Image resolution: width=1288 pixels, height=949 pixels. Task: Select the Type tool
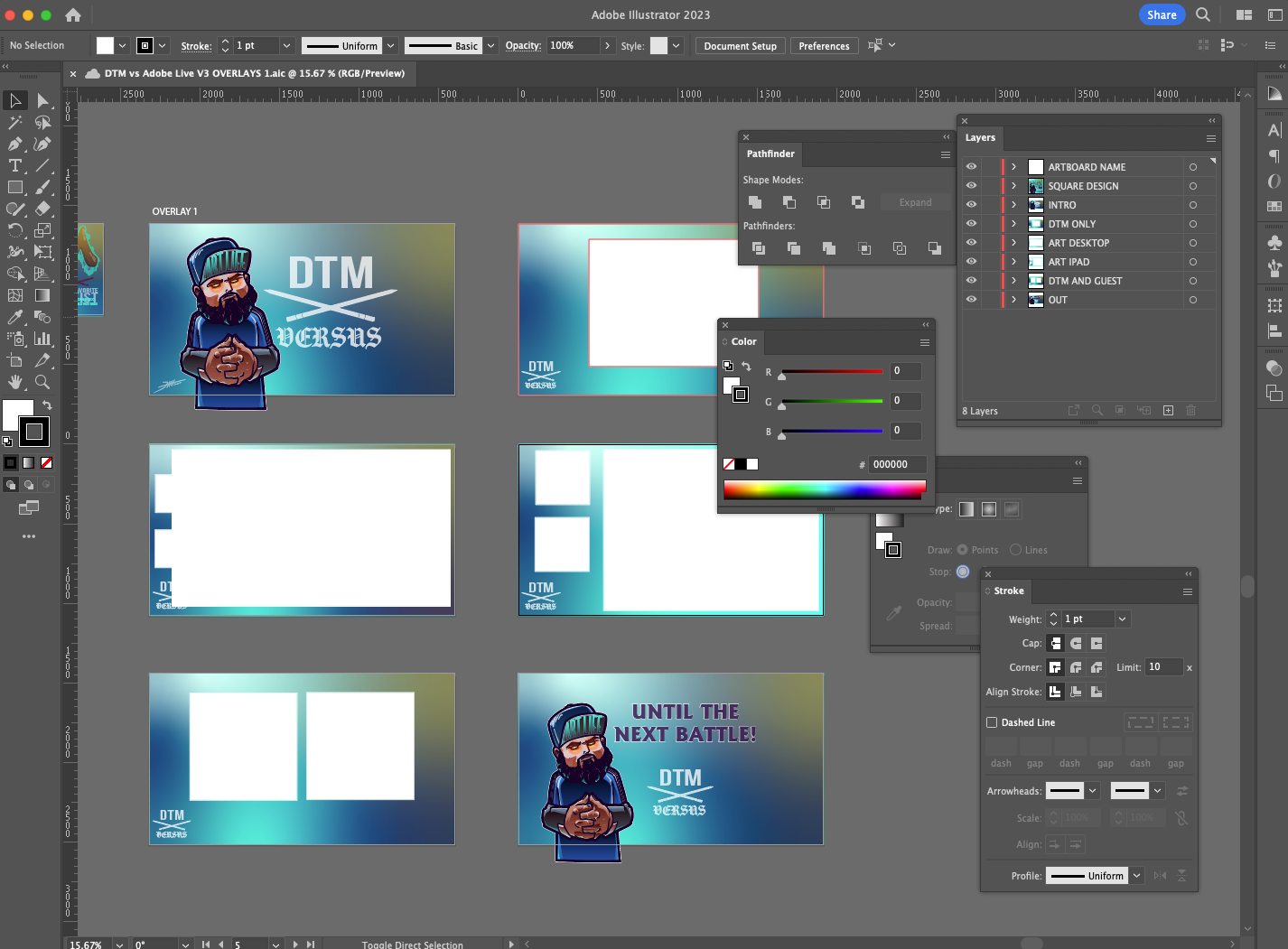[x=15, y=165]
